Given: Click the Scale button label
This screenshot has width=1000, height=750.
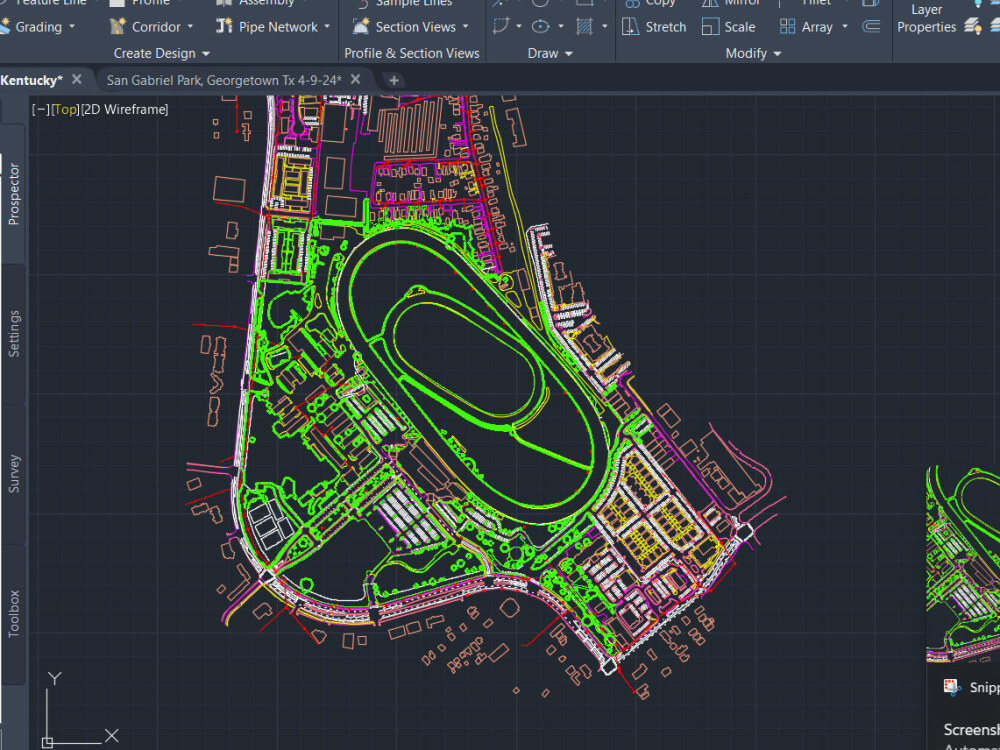Looking at the screenshot, I should coord(740,27).
